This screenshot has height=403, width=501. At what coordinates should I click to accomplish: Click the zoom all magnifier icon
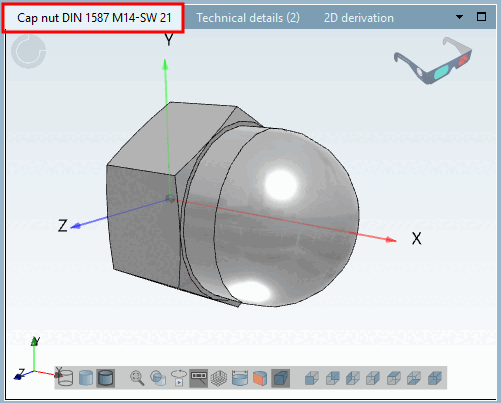tap(137, 378)
